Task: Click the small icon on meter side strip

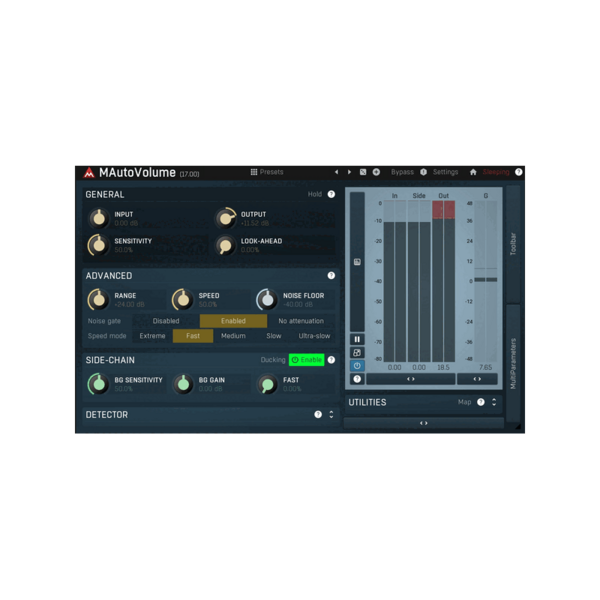Action: click(357, 262)
